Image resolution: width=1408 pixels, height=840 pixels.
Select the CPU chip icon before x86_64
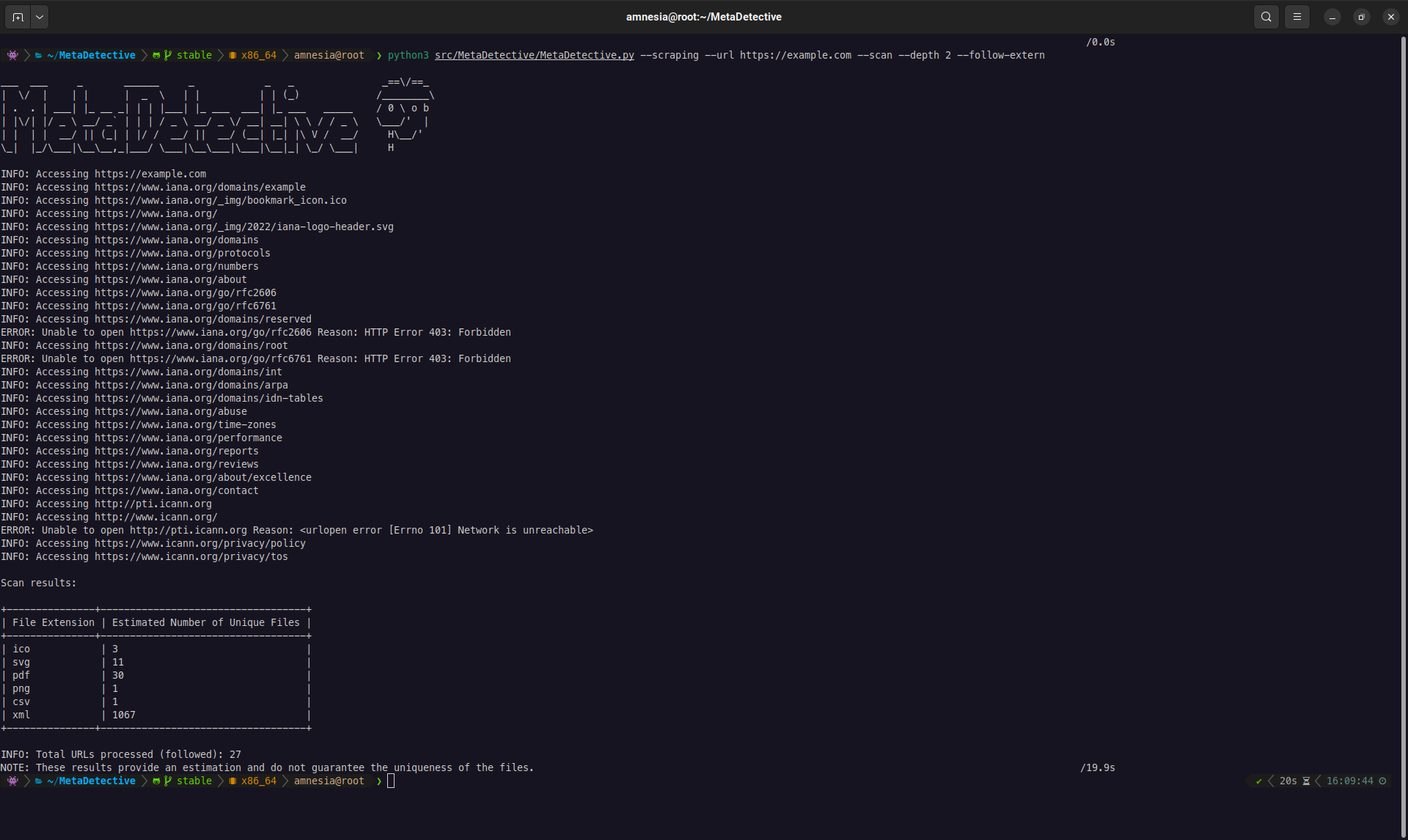tap(233, 55)
